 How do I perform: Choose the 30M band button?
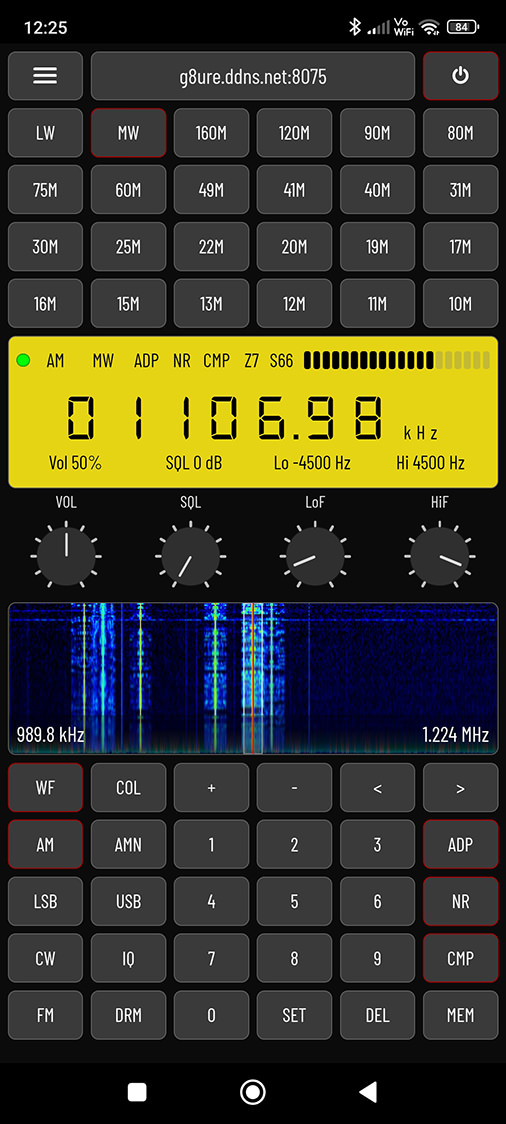[45, 247]
